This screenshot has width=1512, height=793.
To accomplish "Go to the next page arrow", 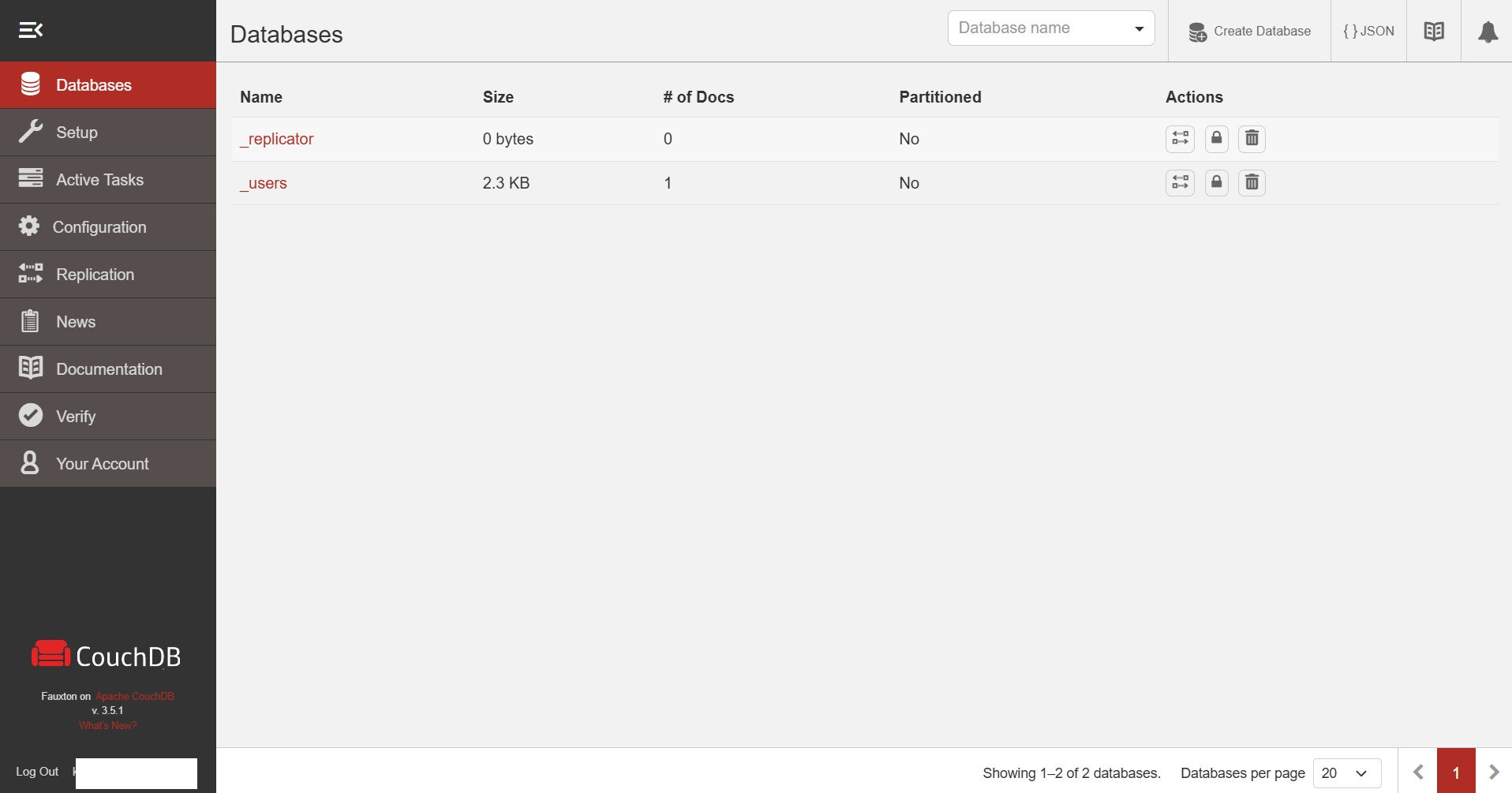I will coord(1494,772).
